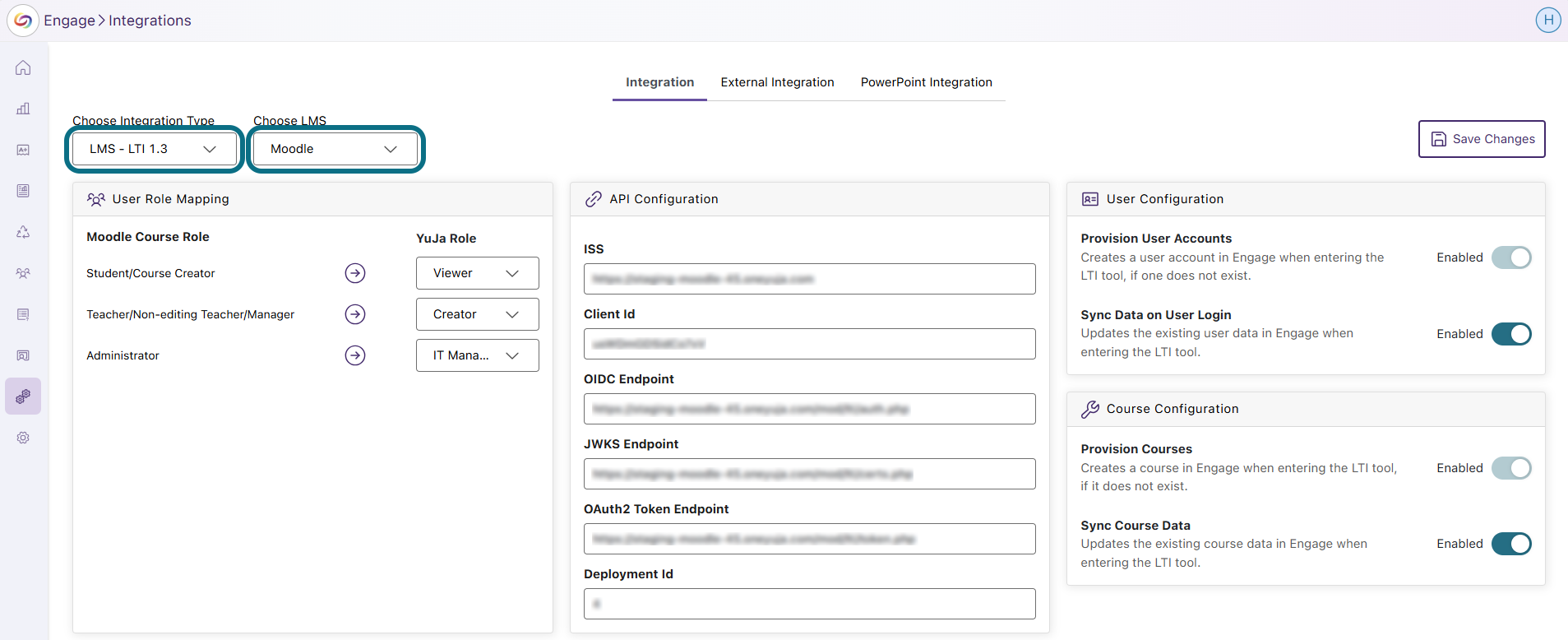Toggle Sync Data on User Login switch
Viewport: 1568px width, 640px height.
click(x=1511, y=334)
